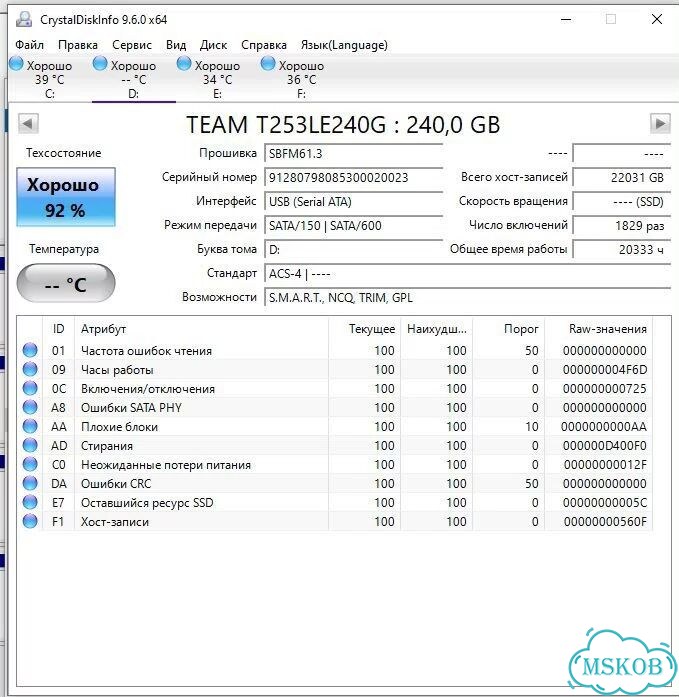Click status orb for Стирания row
This screenshot has height=697, width=679.
30,445
